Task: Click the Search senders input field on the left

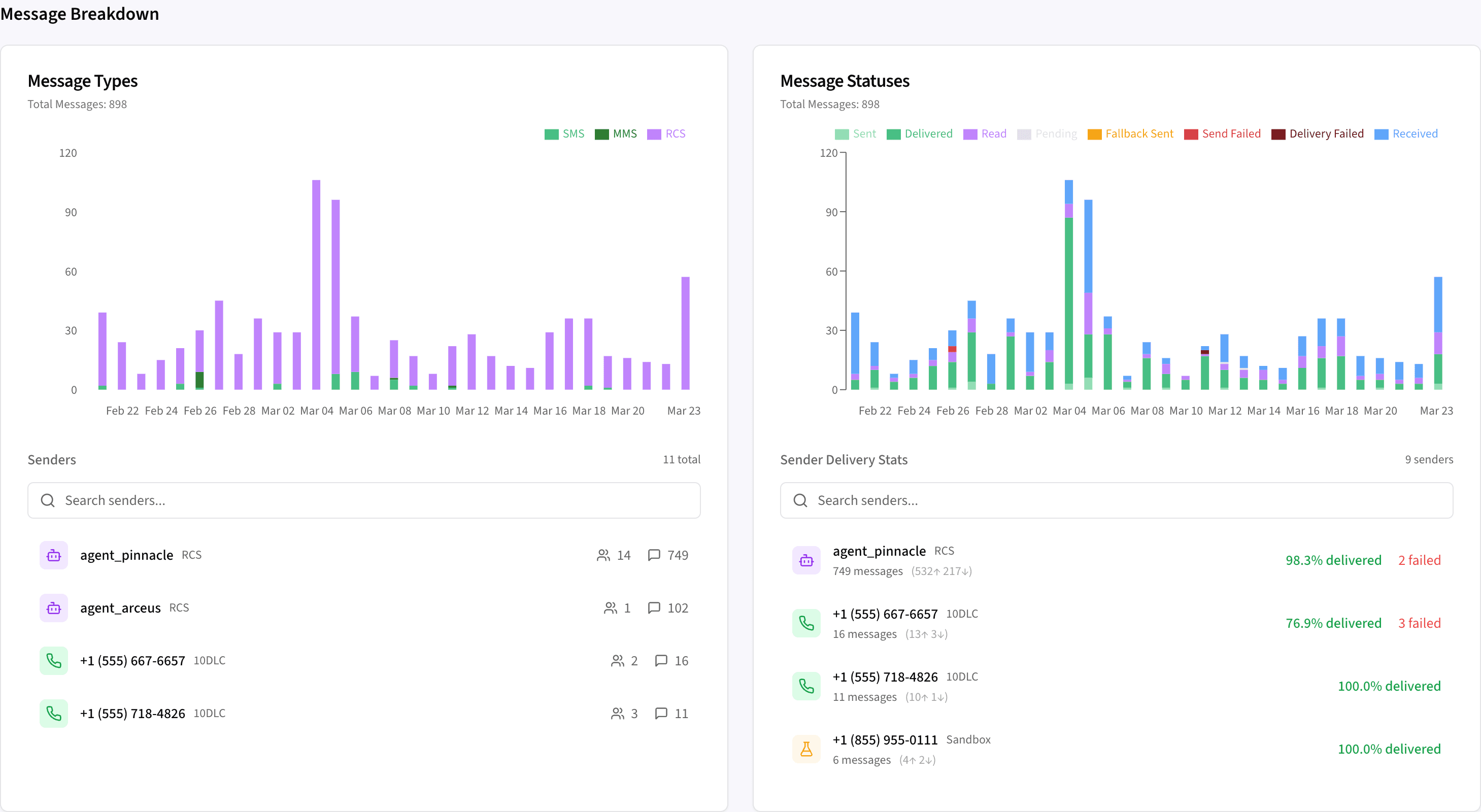Action: click(230, 500)
